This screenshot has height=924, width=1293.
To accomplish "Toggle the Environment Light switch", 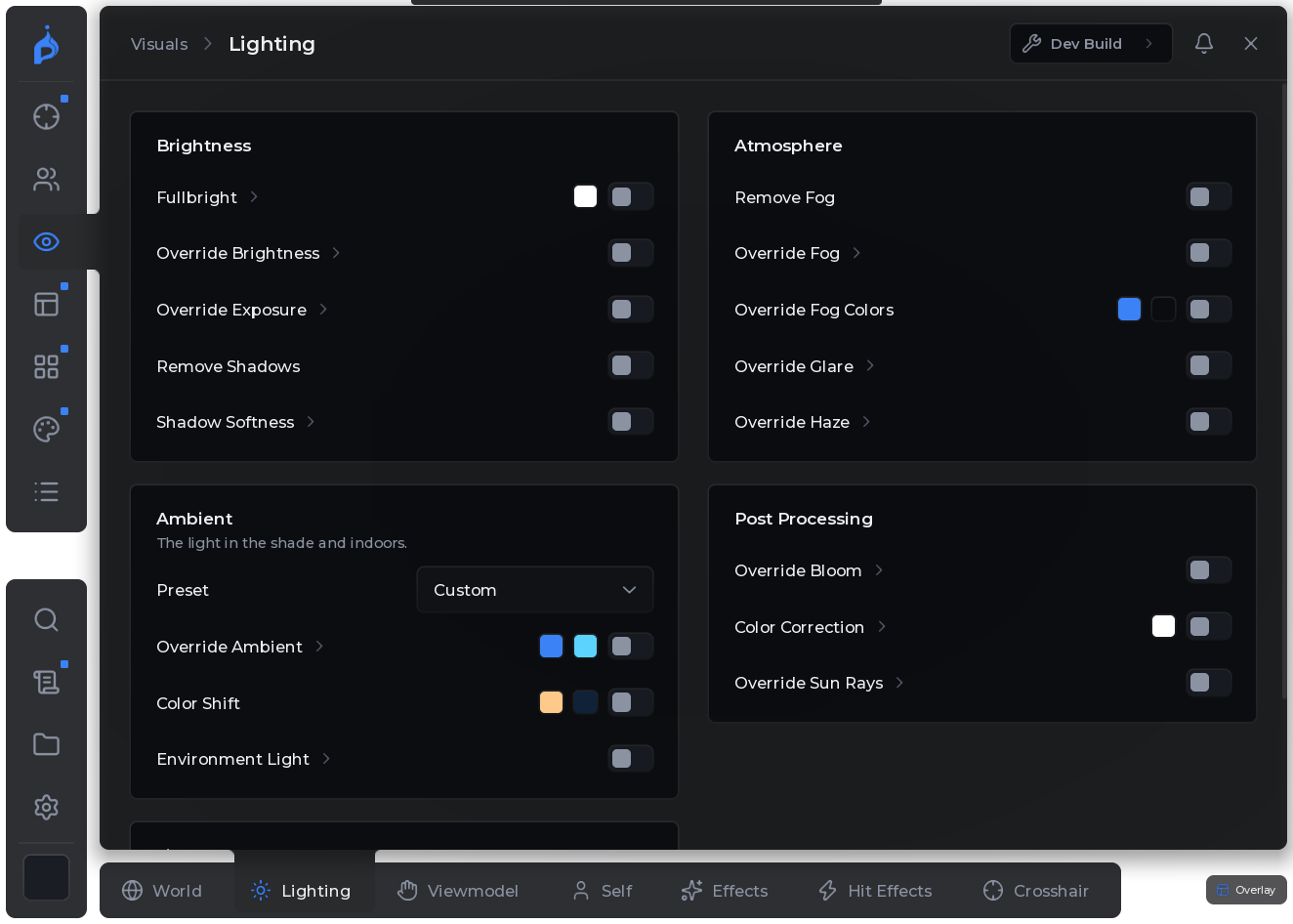I will 631,758.
